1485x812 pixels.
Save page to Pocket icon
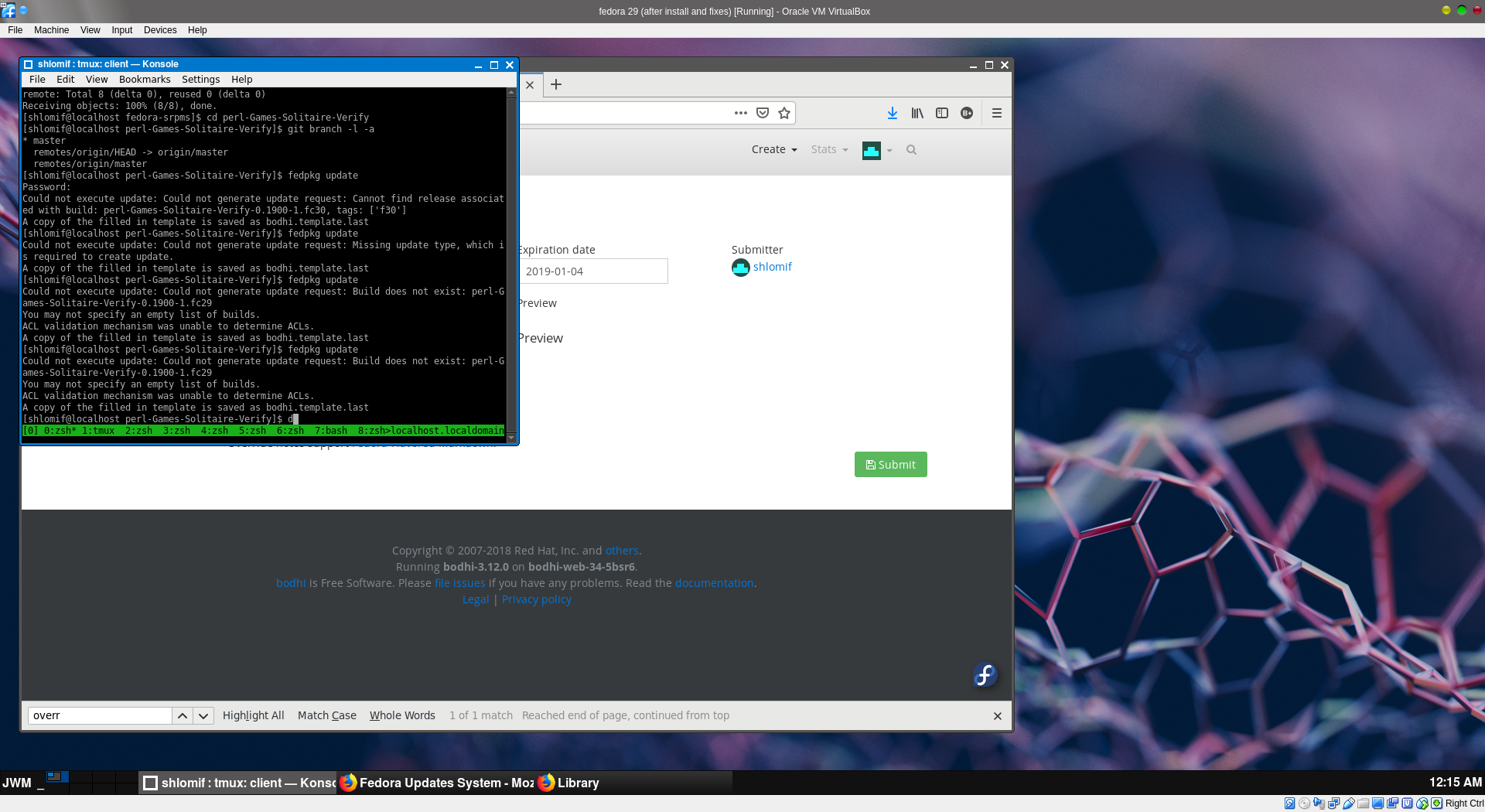point(763,113)
